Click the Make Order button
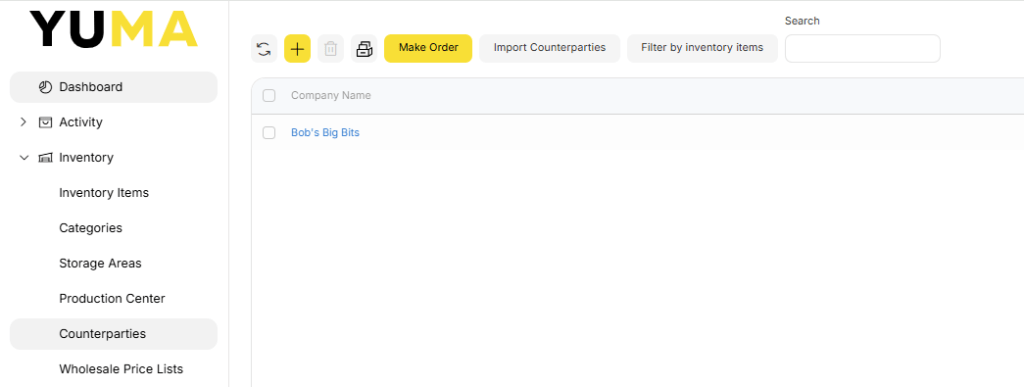 [x=428, y=48]
